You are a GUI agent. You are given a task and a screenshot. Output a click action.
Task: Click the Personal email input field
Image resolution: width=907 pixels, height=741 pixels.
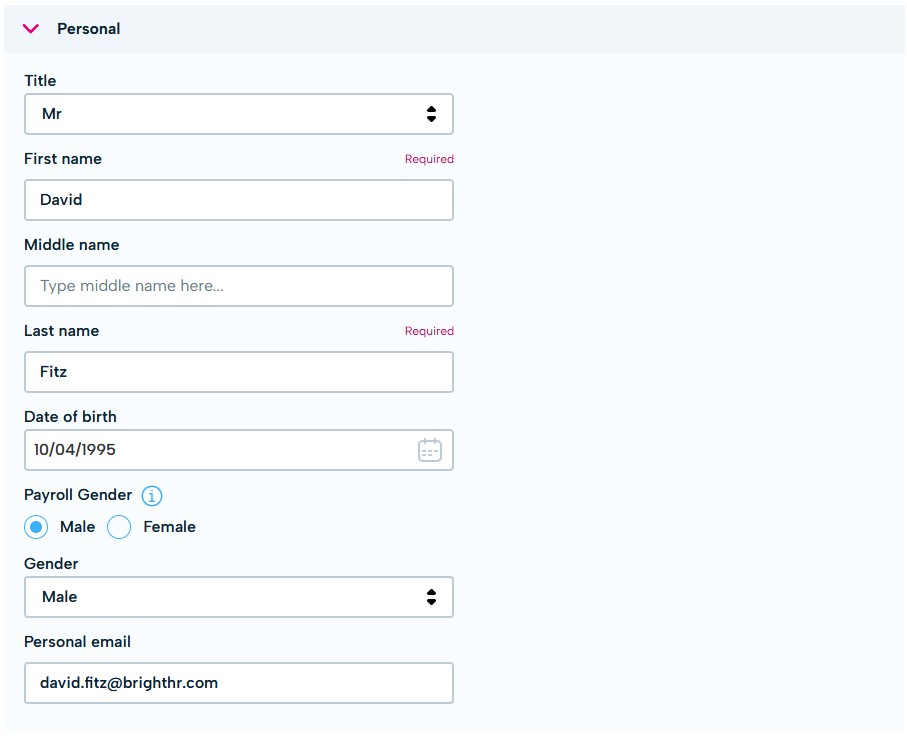tap(238, 683)
